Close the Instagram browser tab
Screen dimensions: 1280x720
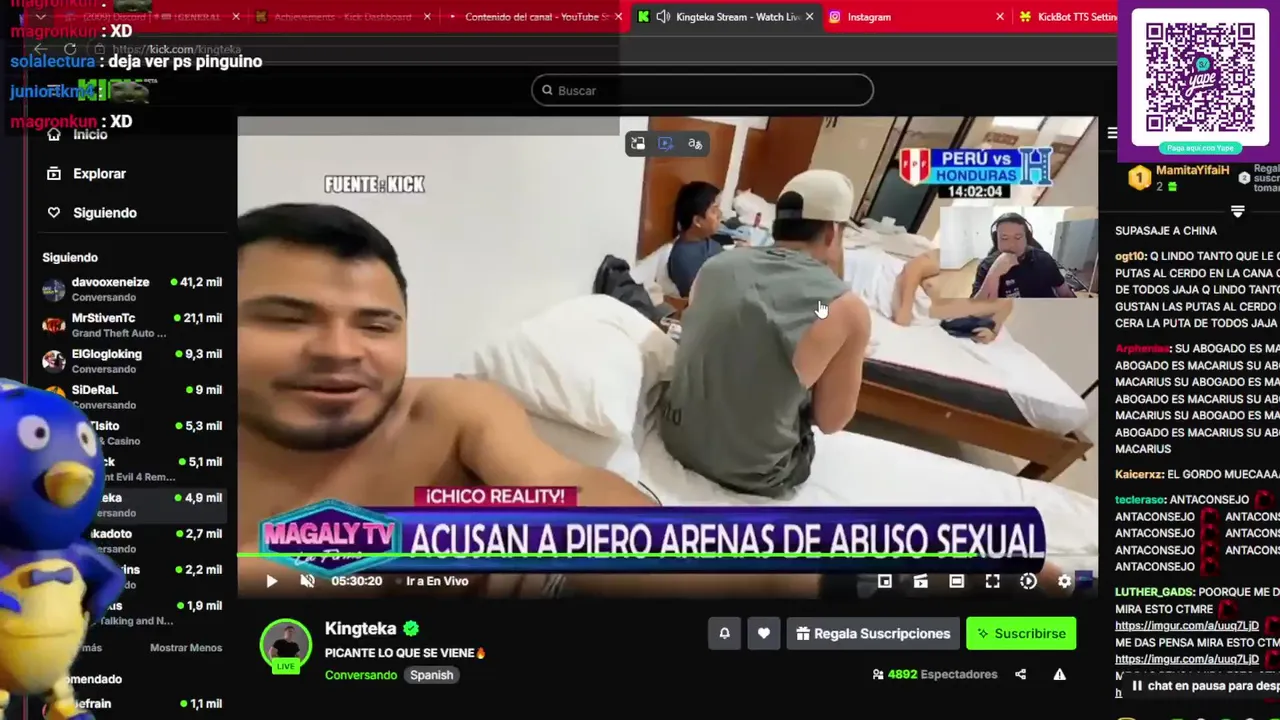pyautogui.click(x=1000, y=17)
